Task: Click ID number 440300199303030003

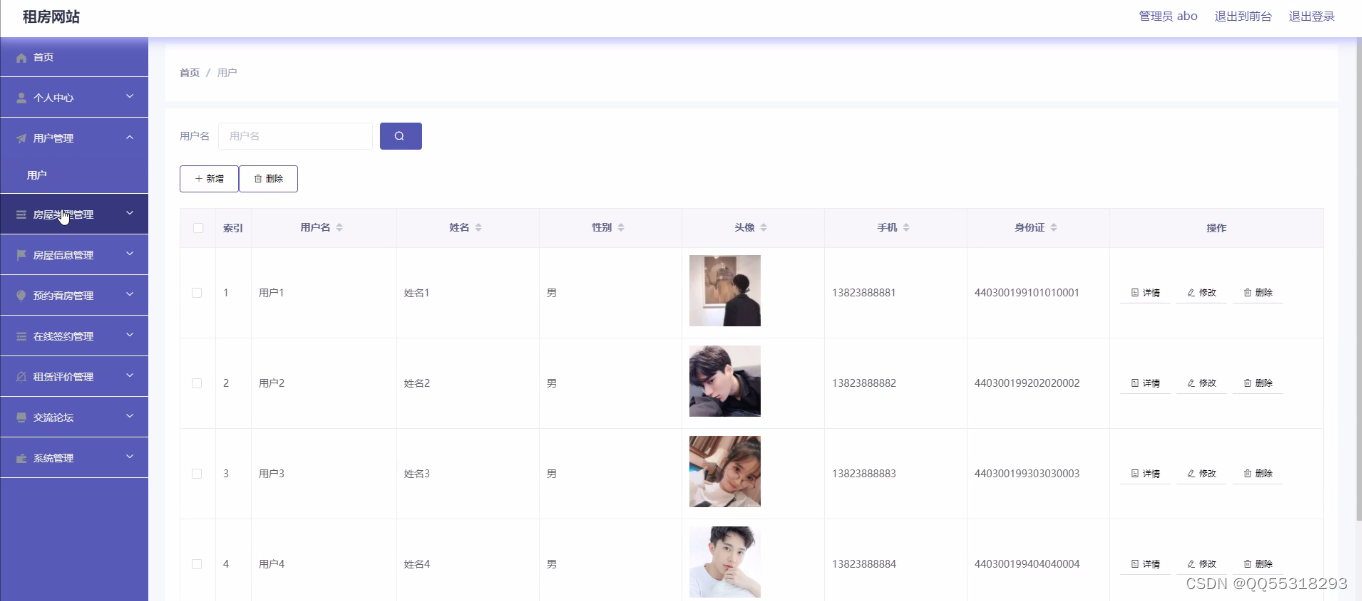Action: [x=1027, y=473]
